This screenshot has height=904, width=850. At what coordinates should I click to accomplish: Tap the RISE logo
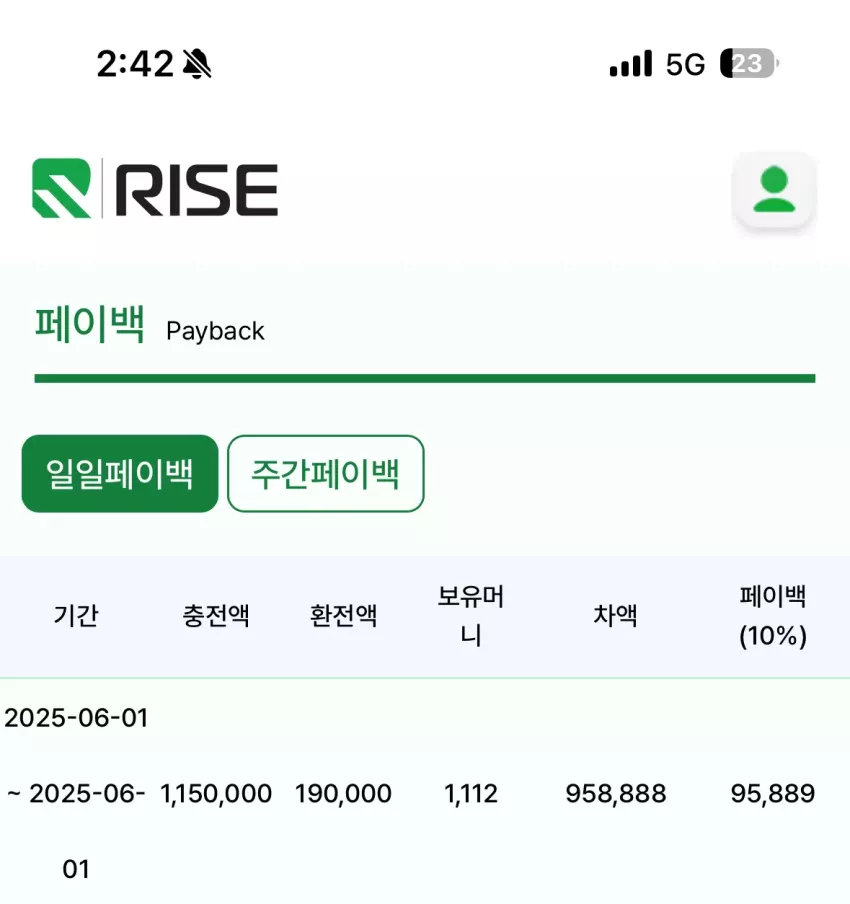coord(155,189)
